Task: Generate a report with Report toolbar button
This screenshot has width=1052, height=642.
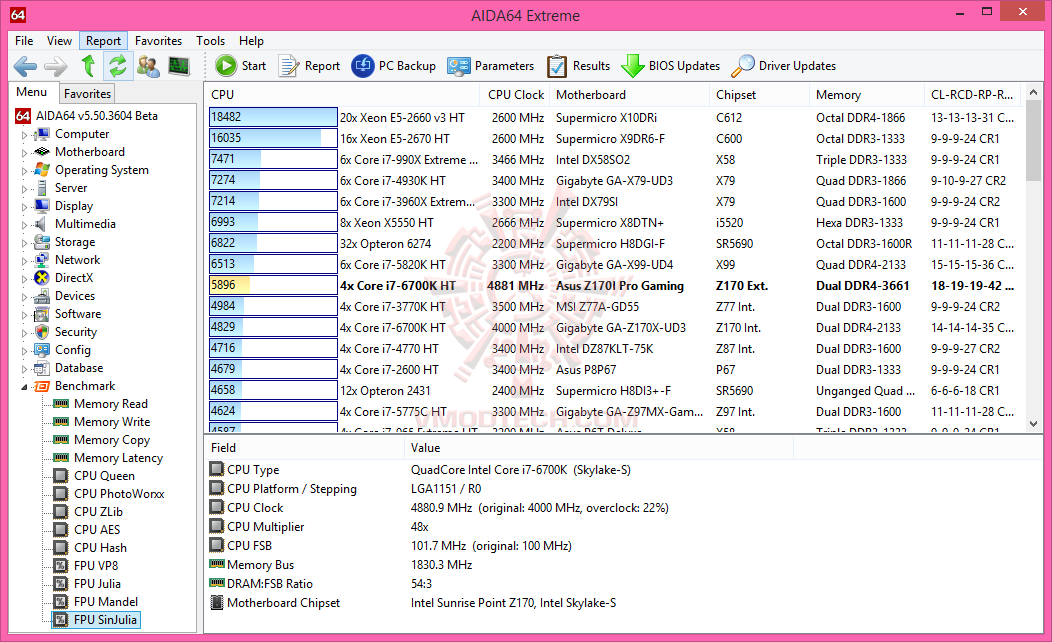Action: click(x=309, y=66)
